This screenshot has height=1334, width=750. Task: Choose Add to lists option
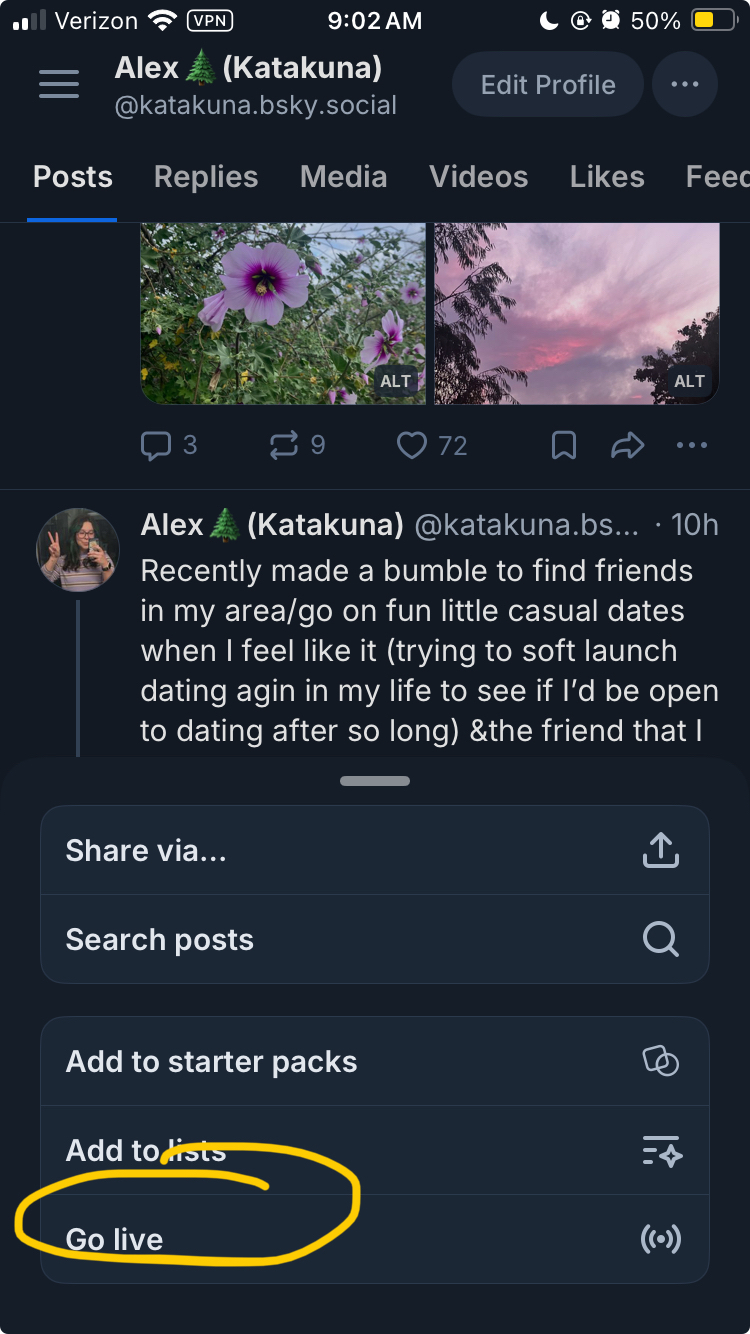click(x=374, y=1151)
